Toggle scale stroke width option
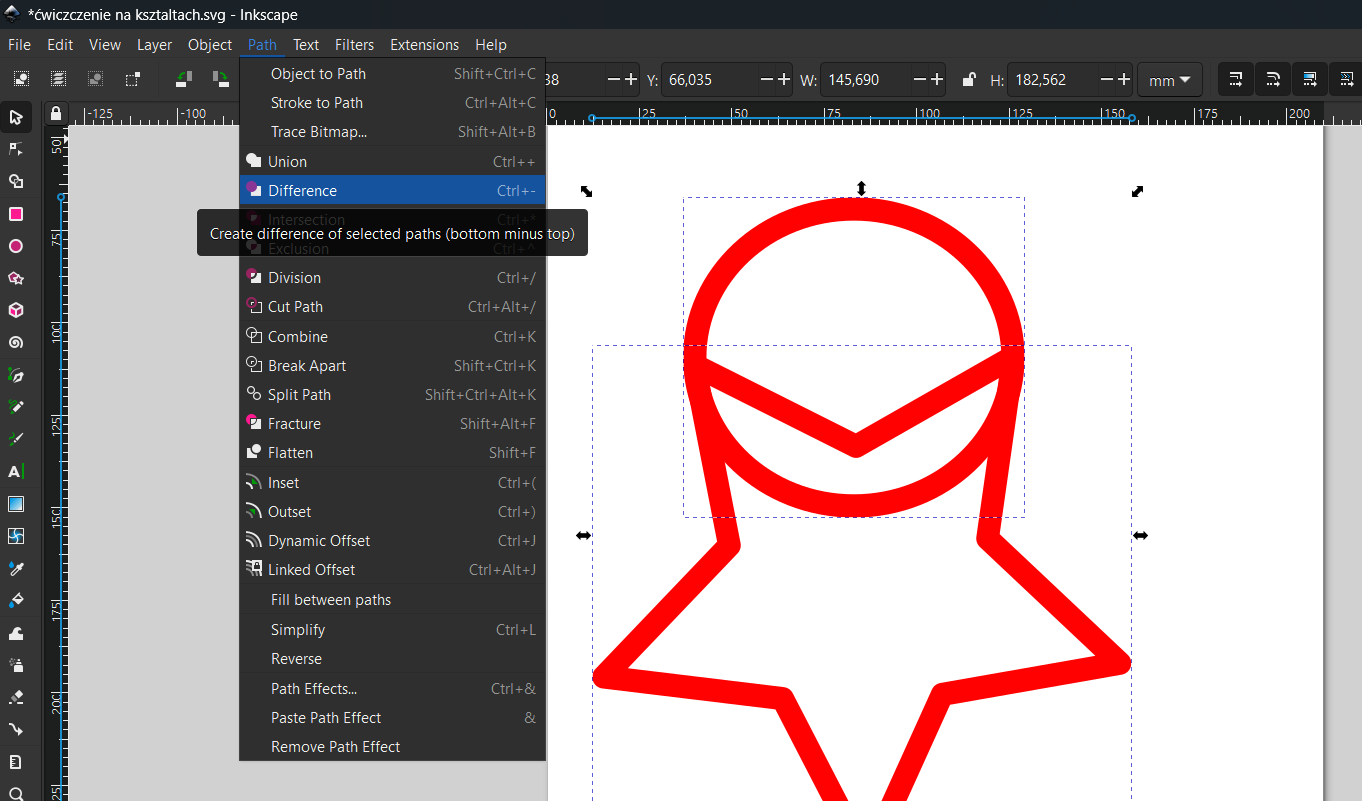This screenshot has height=801, width=1362. point(1236,79)
